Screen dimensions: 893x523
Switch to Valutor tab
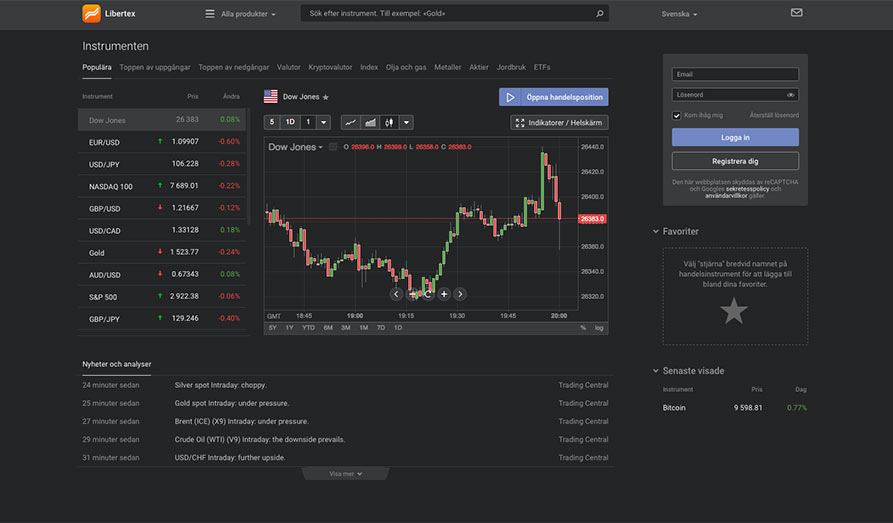pyautogui.click(x=289, y=67)
